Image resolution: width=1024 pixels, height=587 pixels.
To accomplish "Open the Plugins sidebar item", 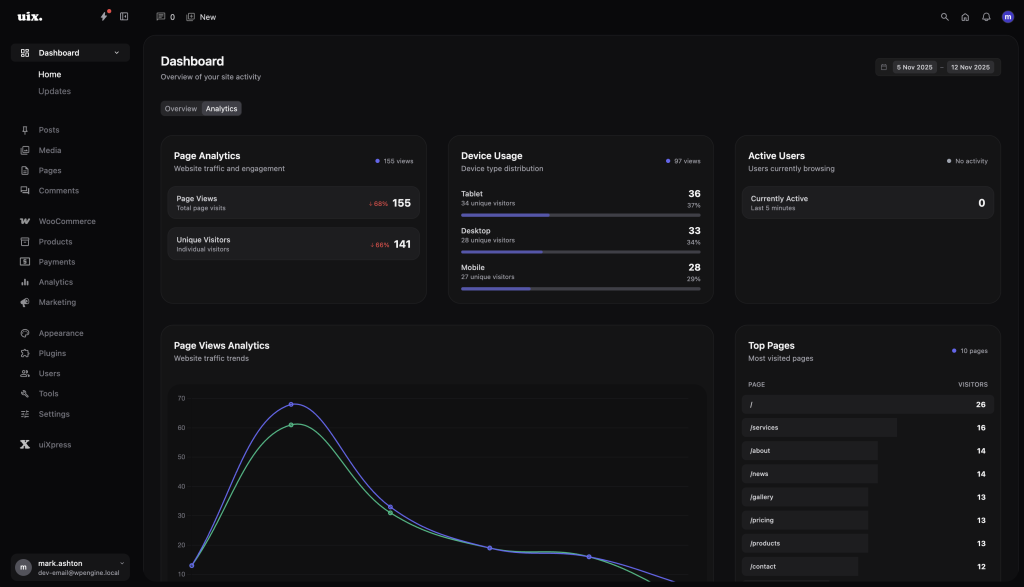I will pos(52,353).
